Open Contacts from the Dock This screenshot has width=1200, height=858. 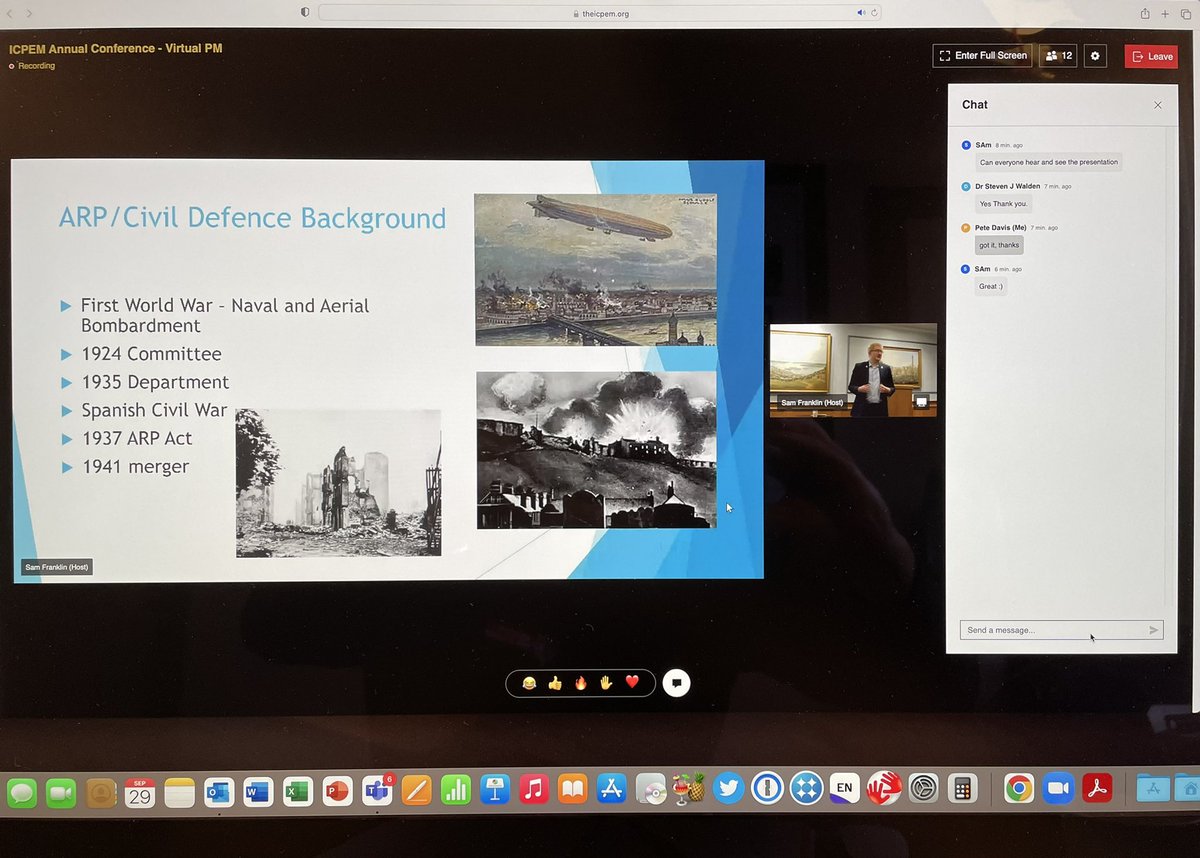click(x=100, y=792)
